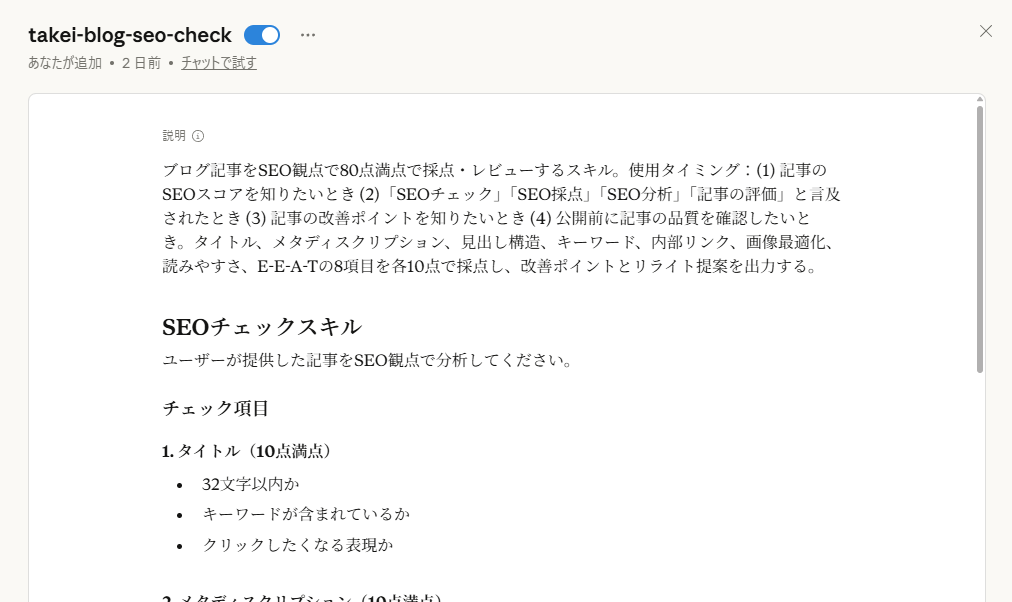Select the 1. タイトル（10点満点） heading
1012x602 pixels.
246,451
